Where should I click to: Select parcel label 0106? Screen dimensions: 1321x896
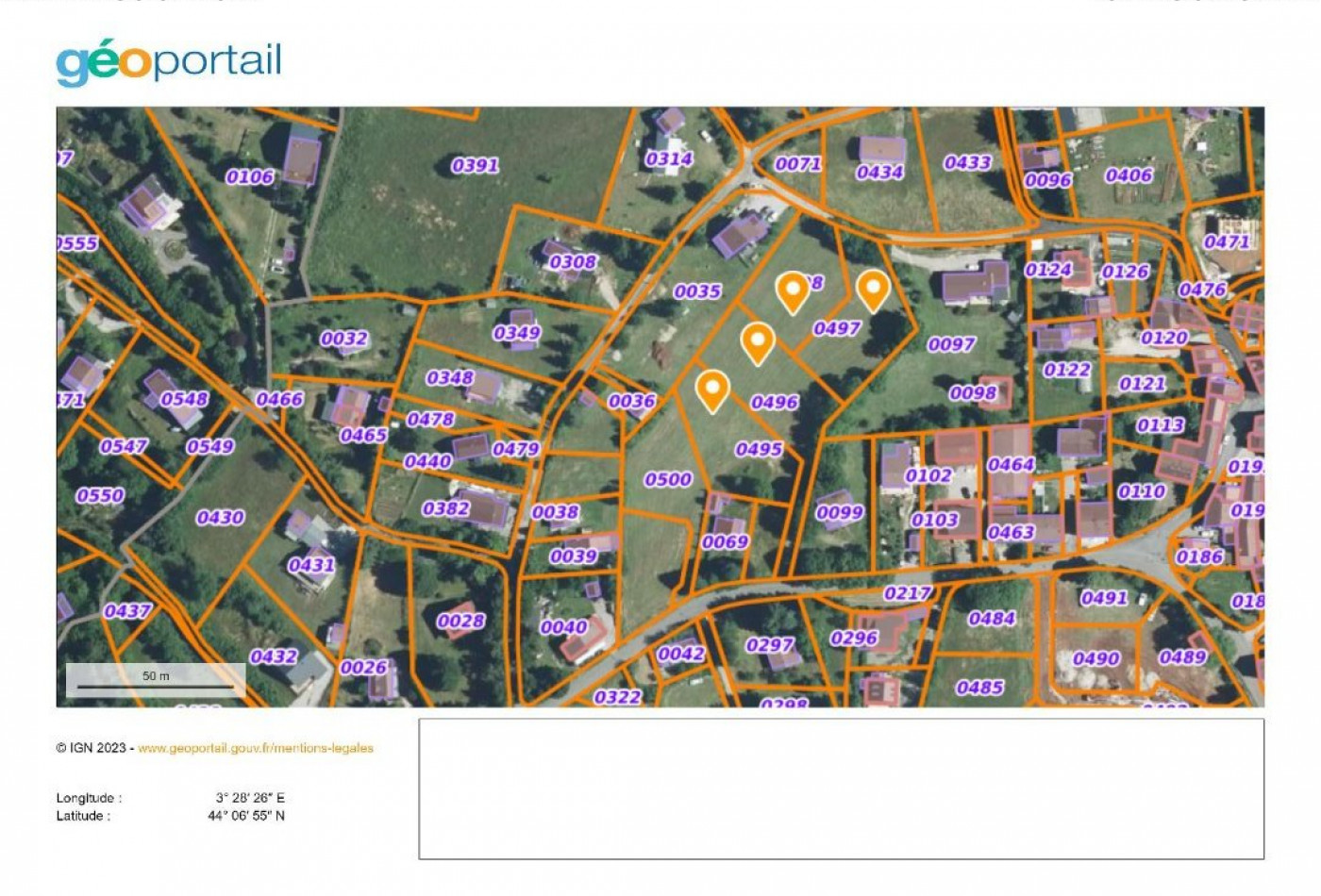(x=251, y=175)
